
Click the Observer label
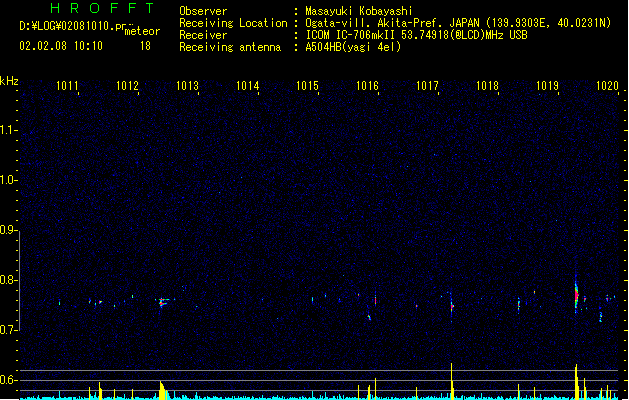tap(203, 11)
